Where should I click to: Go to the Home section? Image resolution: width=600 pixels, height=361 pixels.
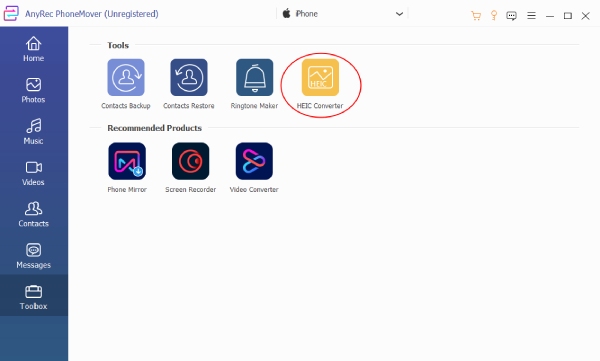[x=34, y=49]
